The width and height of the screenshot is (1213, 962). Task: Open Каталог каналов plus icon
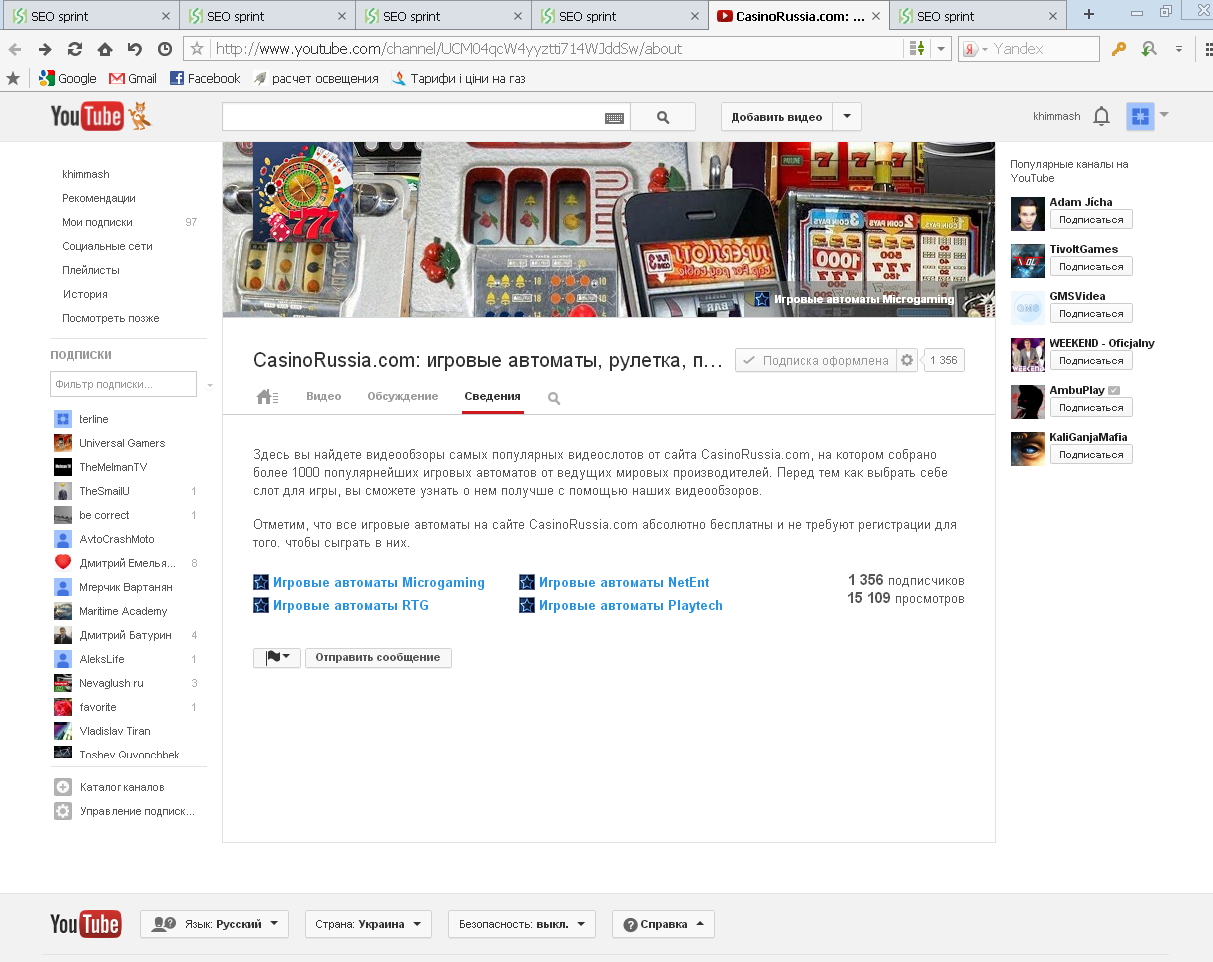(x=63, y=787)
